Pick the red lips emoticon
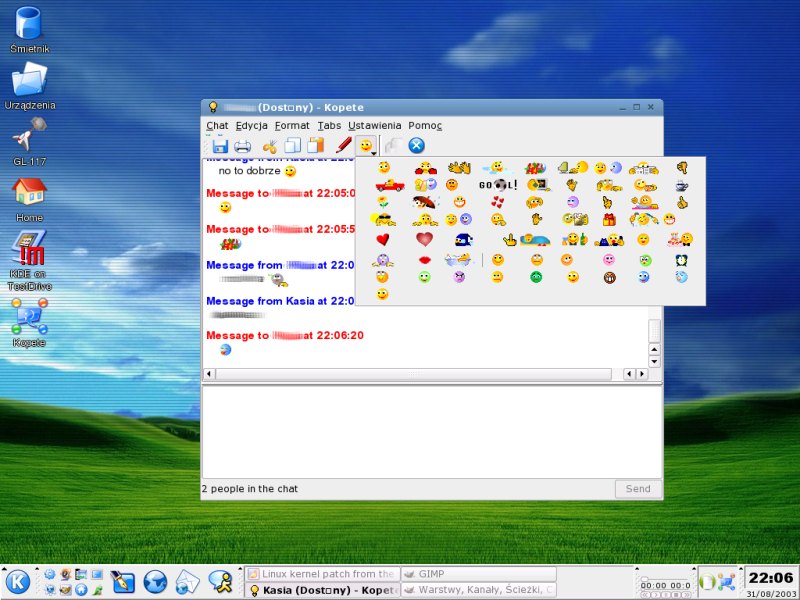Screen dimensions: 800x600 [424, 260]
